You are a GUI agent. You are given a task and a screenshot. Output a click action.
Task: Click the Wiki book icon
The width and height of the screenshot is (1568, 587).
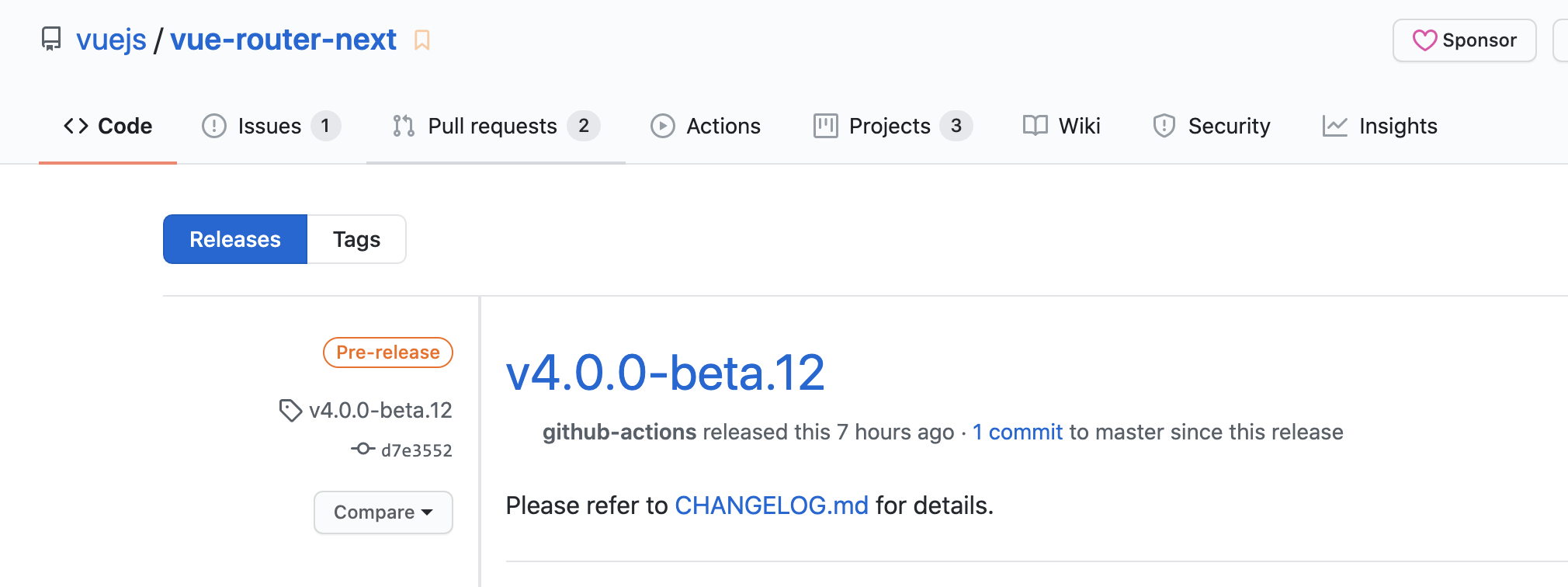click(x=1036, y=126)
